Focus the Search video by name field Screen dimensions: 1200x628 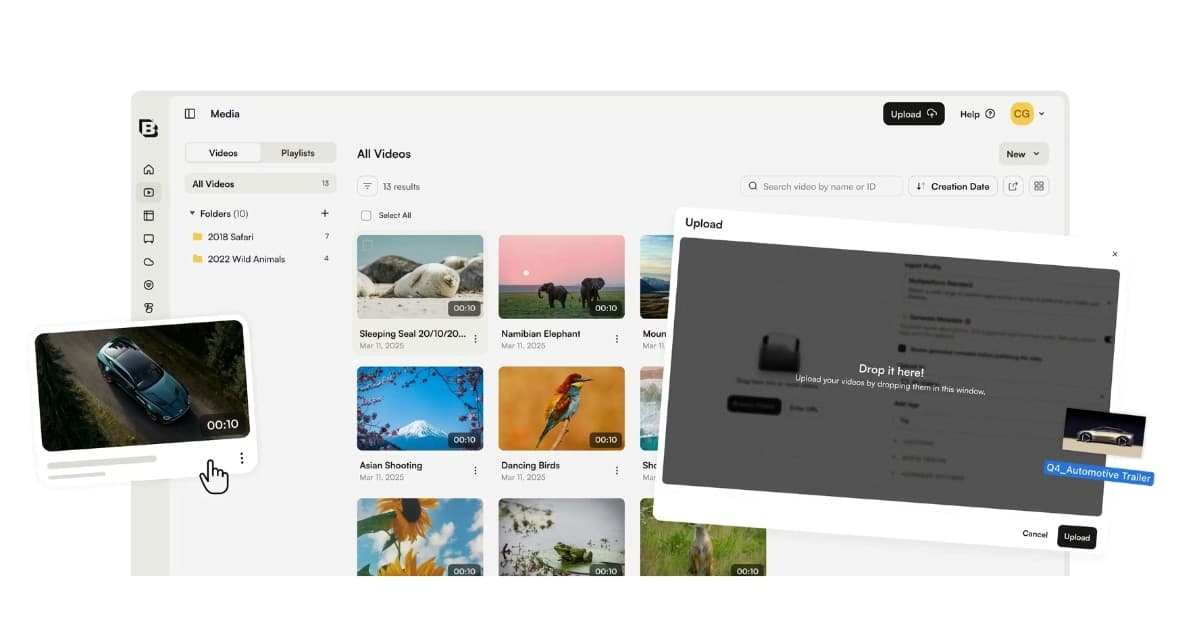[820, 186]
